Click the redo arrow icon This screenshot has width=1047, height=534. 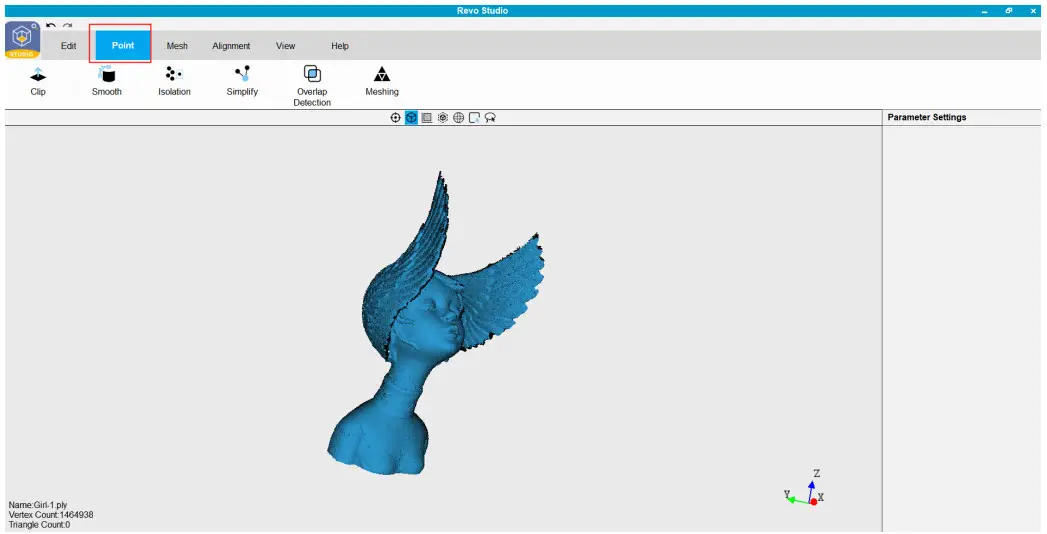point(67,26)
